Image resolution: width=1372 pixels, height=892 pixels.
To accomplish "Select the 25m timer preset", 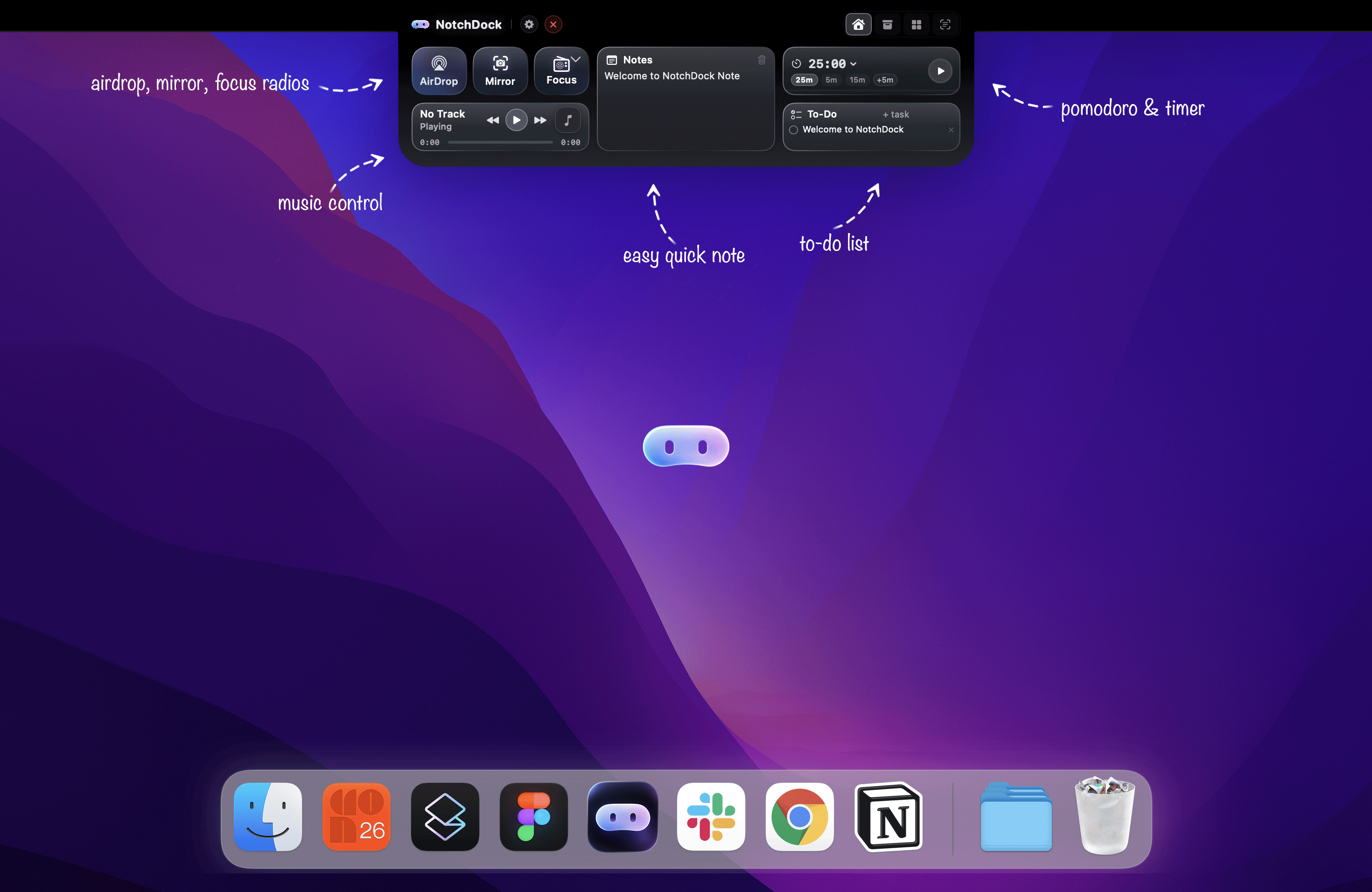I will pos(804,80).
